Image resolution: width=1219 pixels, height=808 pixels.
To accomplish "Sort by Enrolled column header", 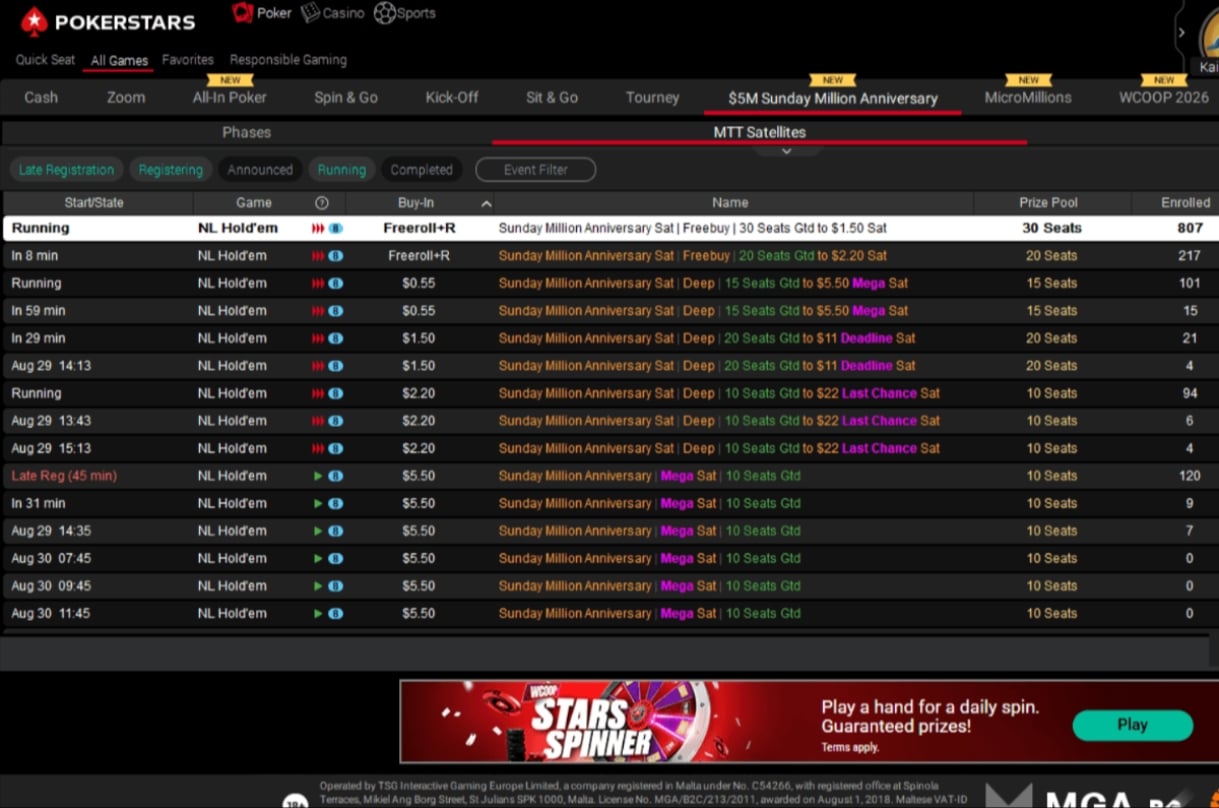I will [x=1185, y=203].
